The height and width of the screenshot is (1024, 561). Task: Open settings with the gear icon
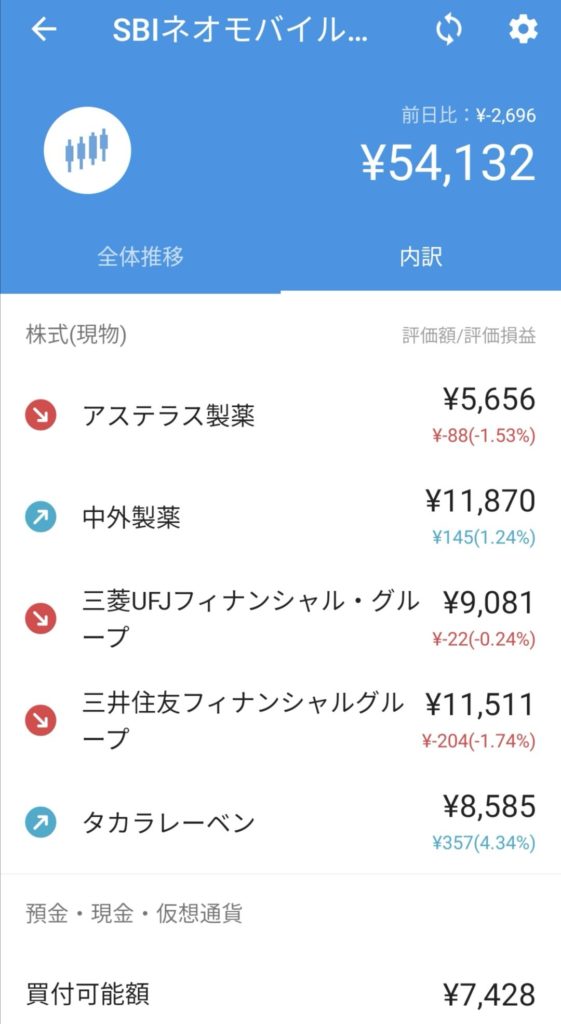(x=522, y=29)
